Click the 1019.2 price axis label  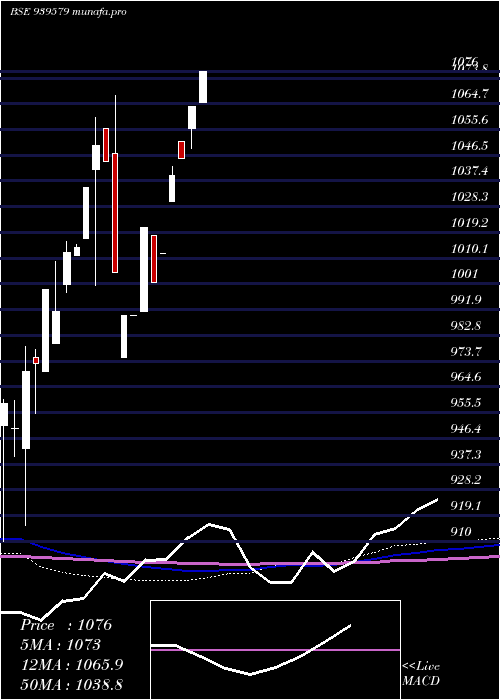point(469,223)
